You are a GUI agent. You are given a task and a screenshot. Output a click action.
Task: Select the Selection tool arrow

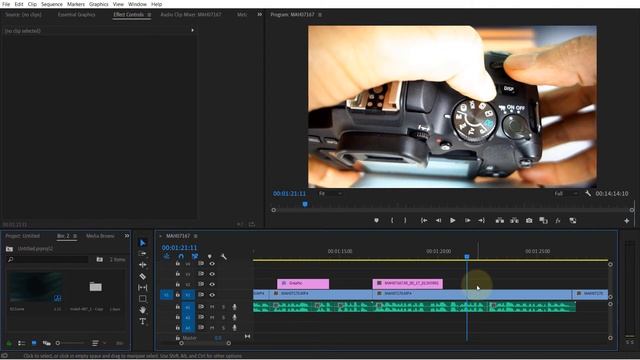(x=142, y=243)
